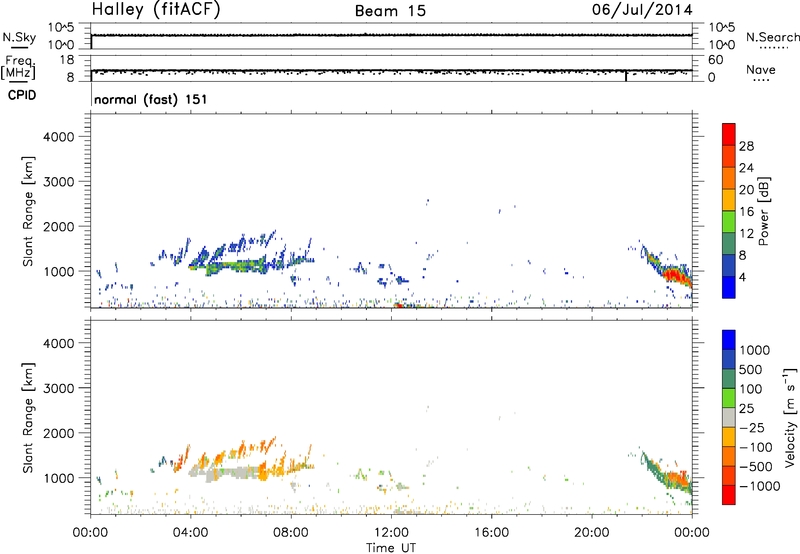
Task: Click the '20:00' time tick label
Action: point(592,533)
